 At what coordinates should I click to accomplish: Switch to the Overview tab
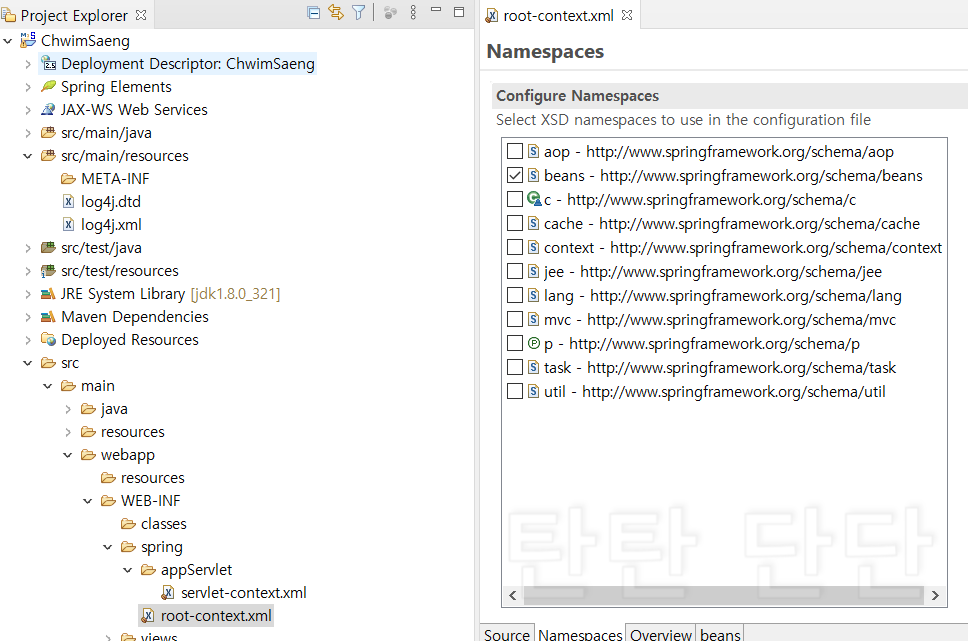tap(661, 634)
